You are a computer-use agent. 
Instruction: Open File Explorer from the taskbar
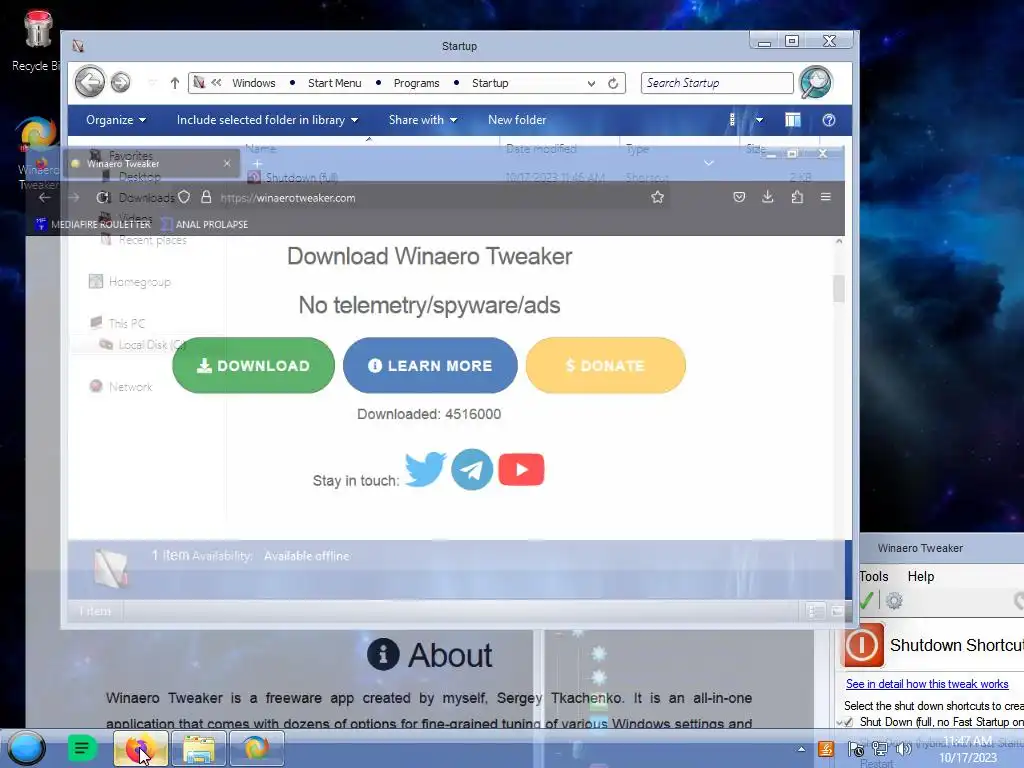pyautogui.click(x=199, y=748)
